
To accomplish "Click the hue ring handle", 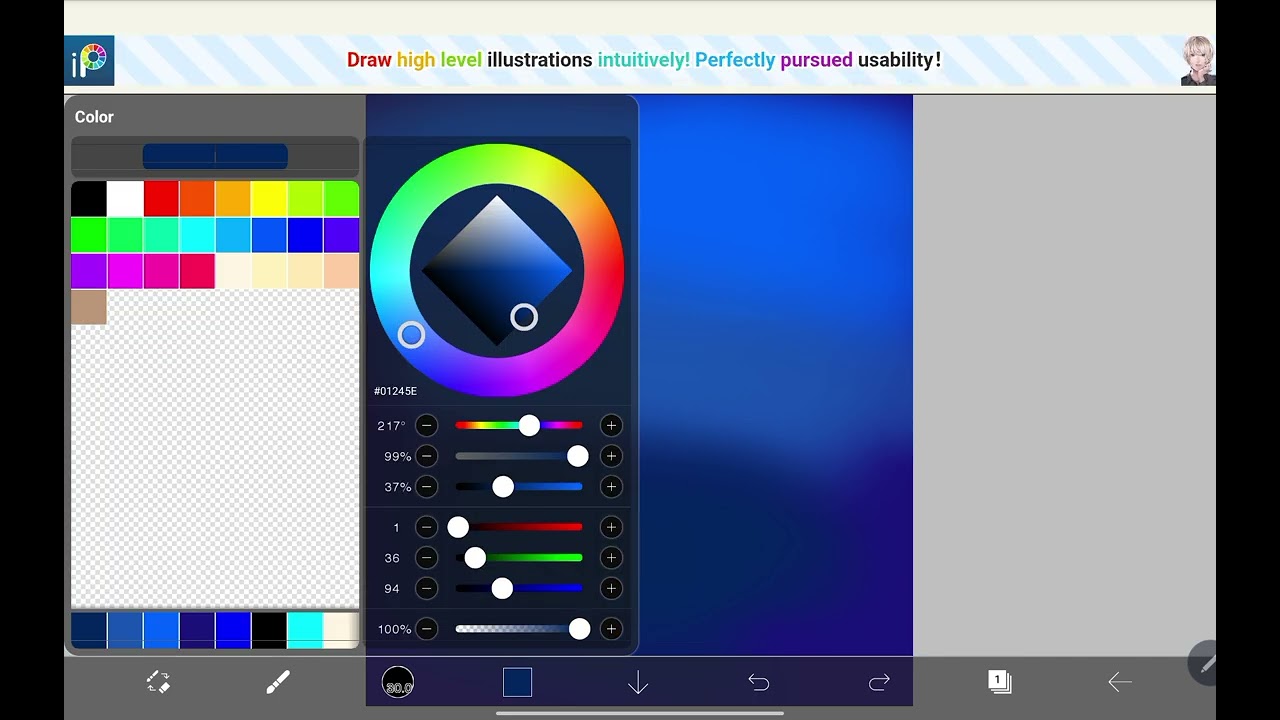I will point(411,335).
